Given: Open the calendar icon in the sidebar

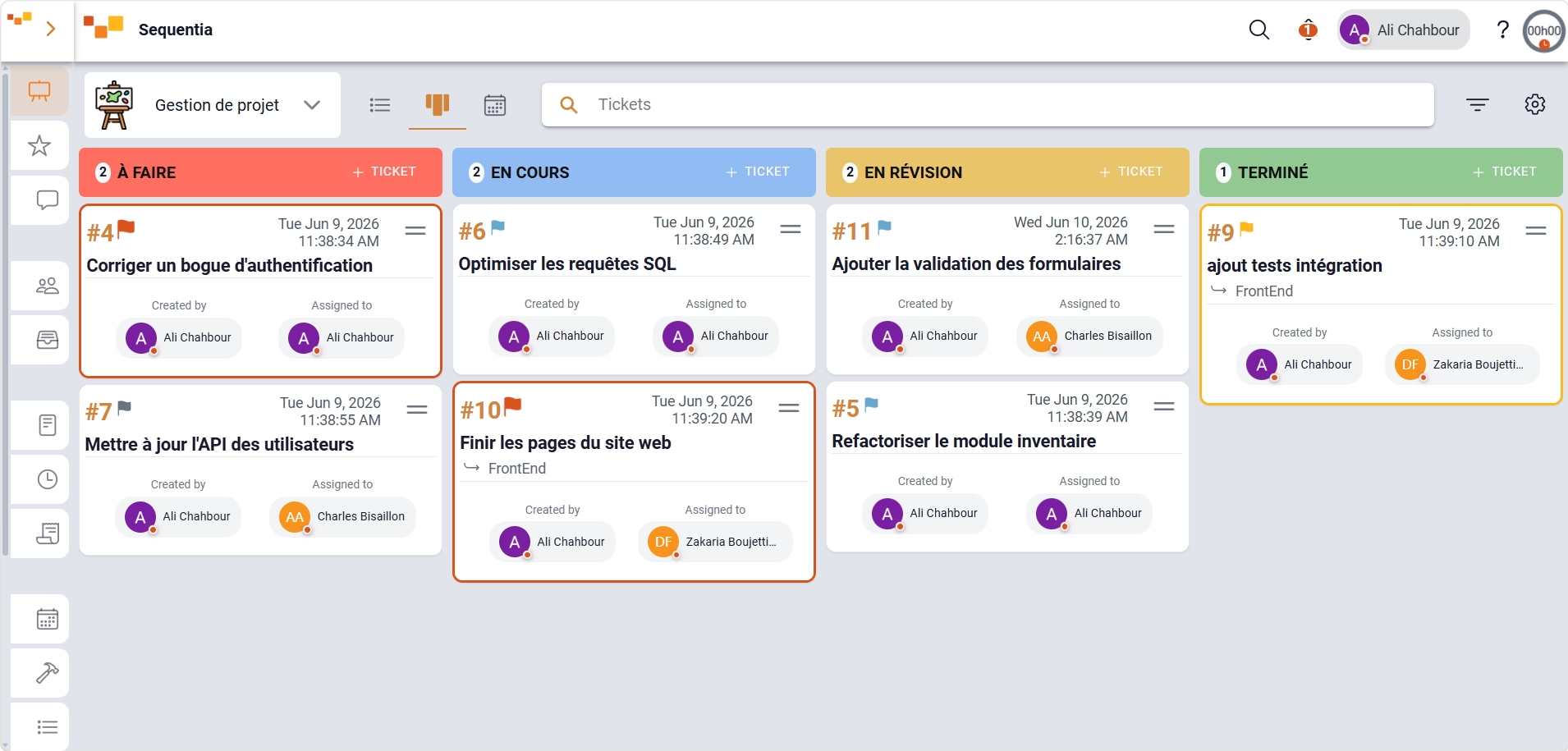Looking at the screenshot, I should 47,619.
